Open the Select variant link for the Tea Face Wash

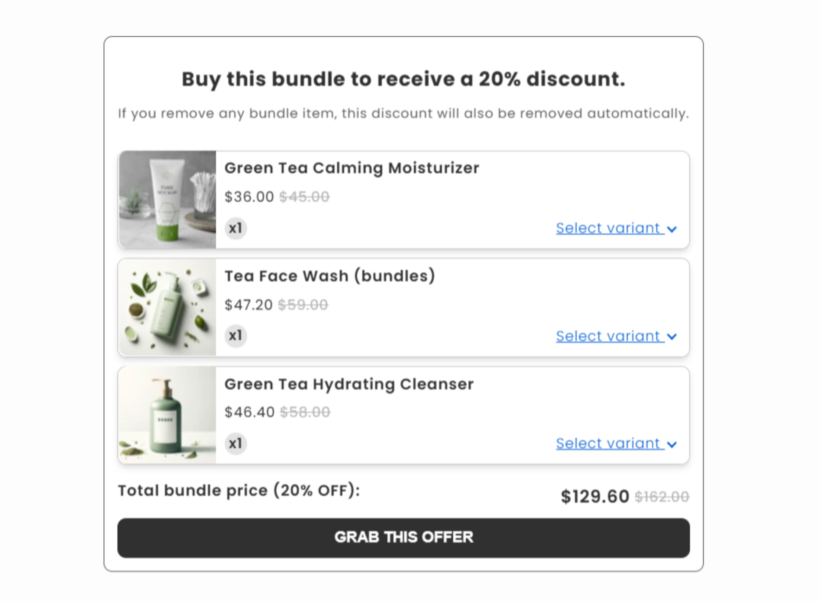click(608, 336)
